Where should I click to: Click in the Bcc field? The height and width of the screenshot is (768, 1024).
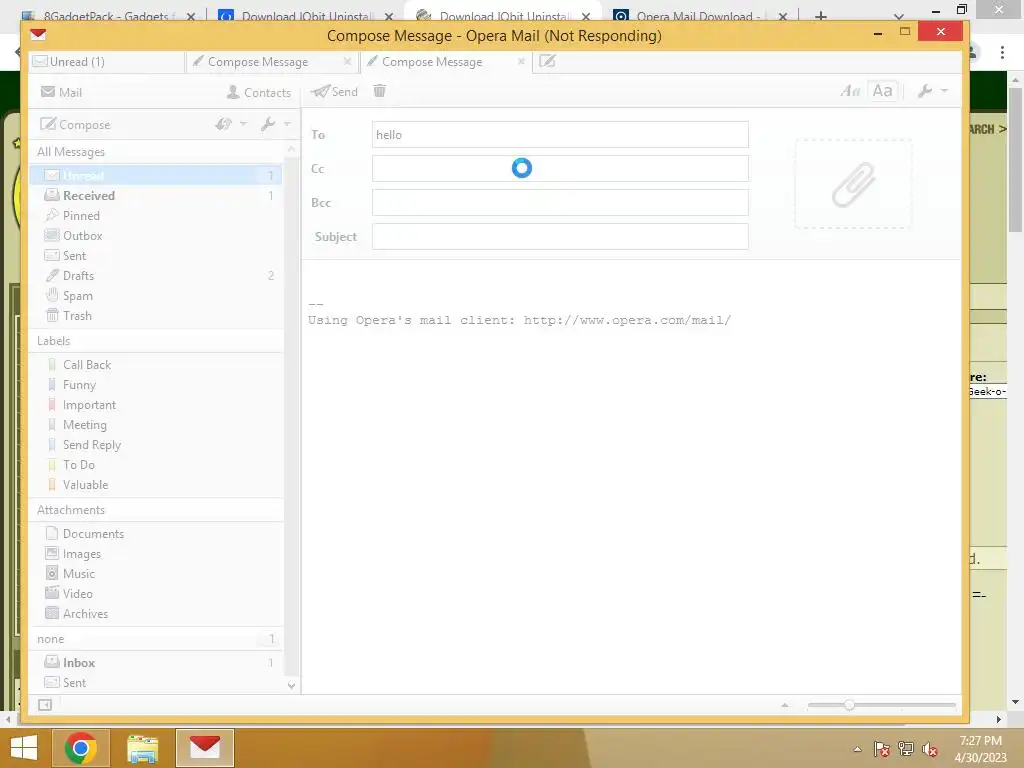[x=560, y=202]
